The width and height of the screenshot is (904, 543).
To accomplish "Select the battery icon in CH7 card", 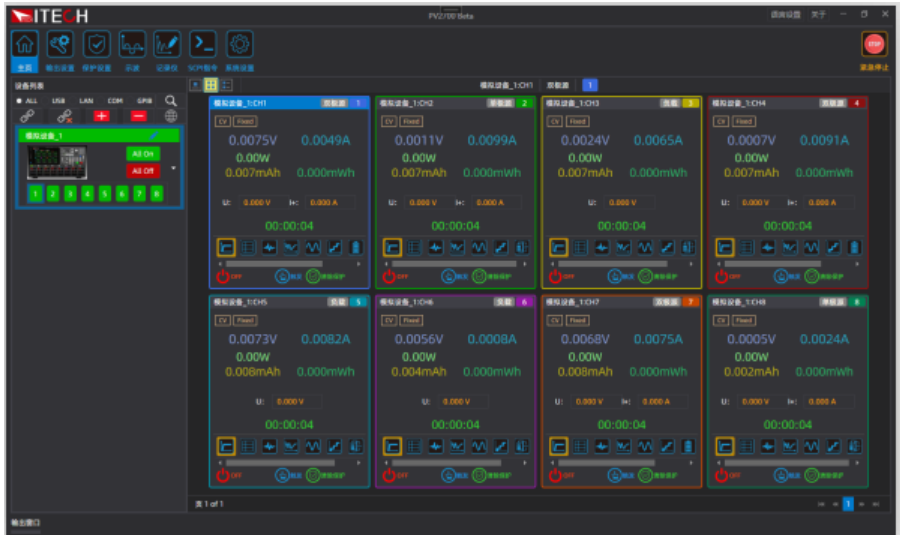I will pyautogui.click(x=688, y=446).
